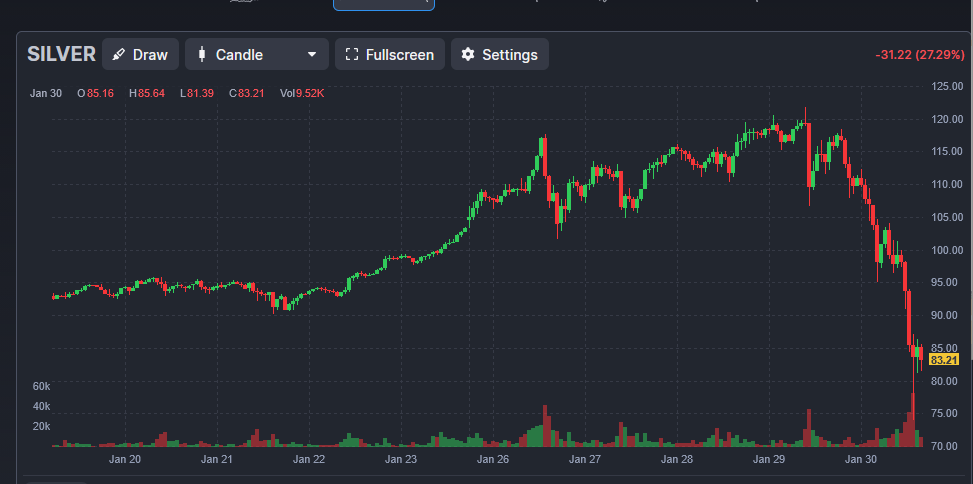Select the Jan 29 date on time axis

pos(769,460)
